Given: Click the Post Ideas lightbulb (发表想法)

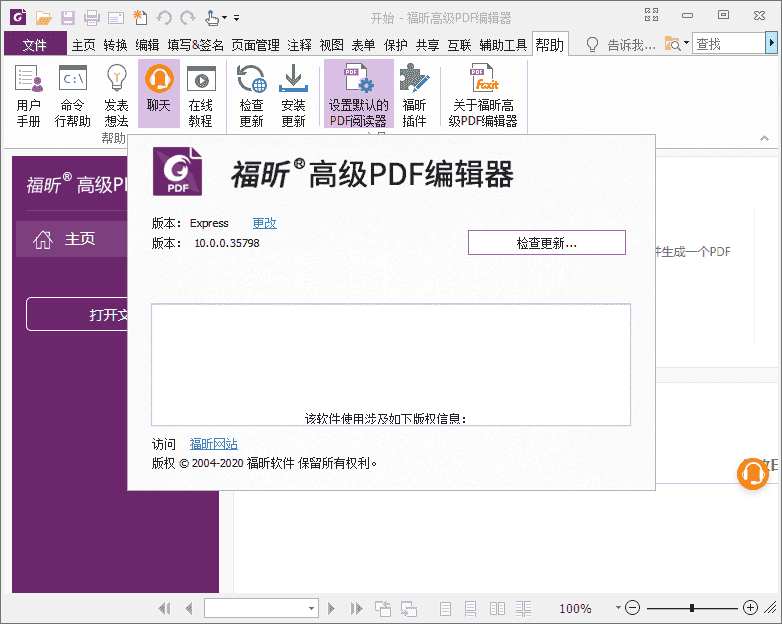Looking at the screenshot, I should point(116,95).
